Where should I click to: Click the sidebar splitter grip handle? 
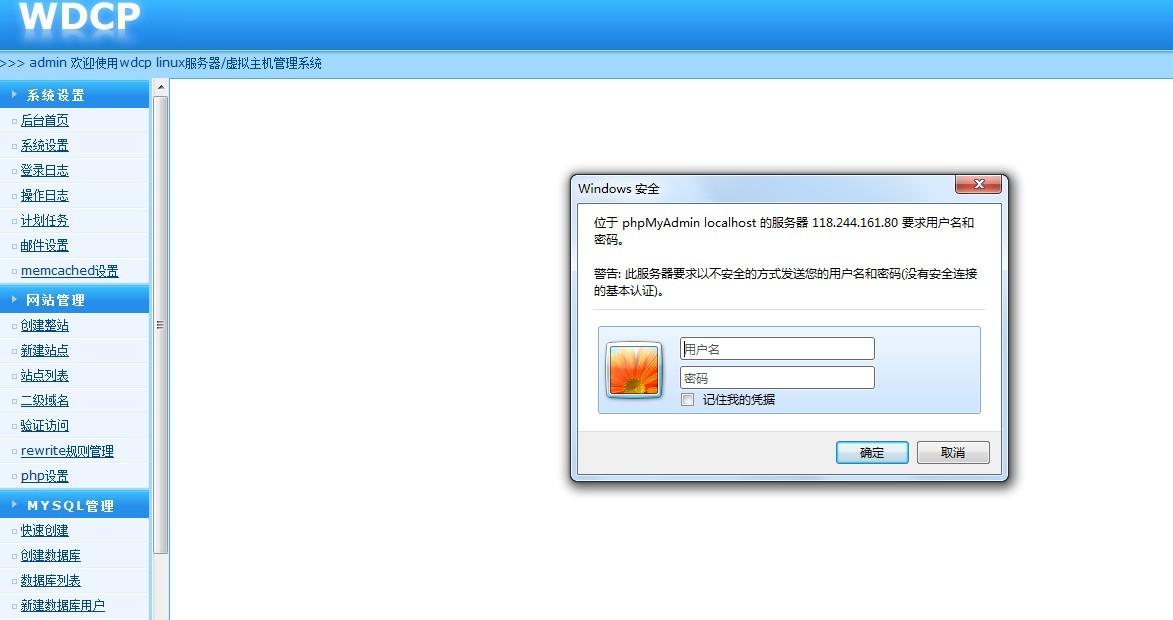point(160,325)
